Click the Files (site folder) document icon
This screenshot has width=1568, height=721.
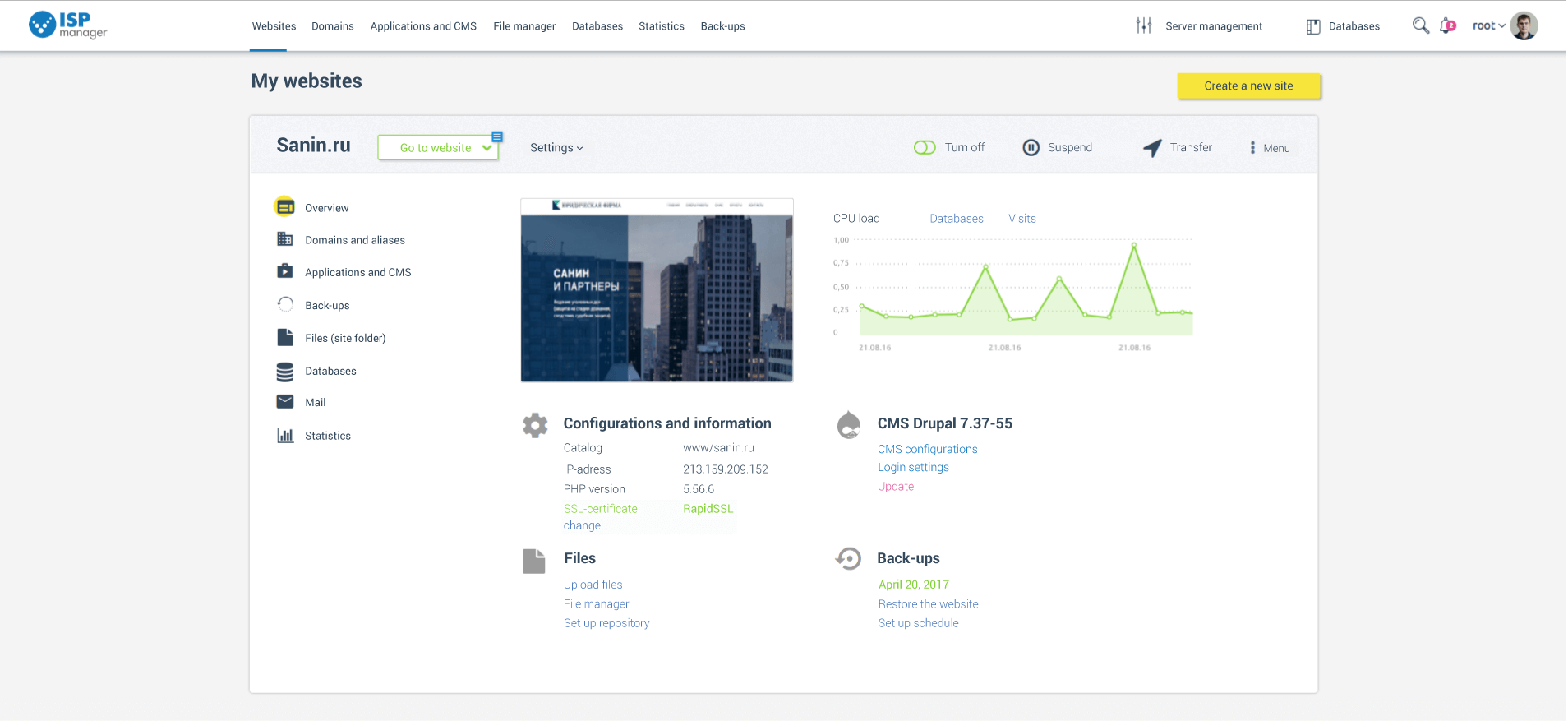[285, 337]
